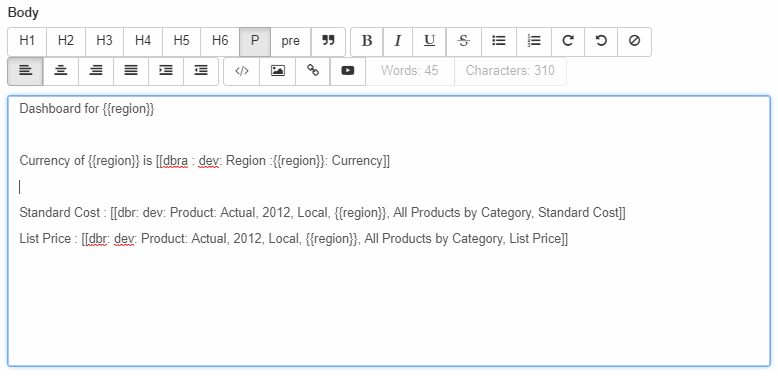Clear formatting with the ban icon

635,42
